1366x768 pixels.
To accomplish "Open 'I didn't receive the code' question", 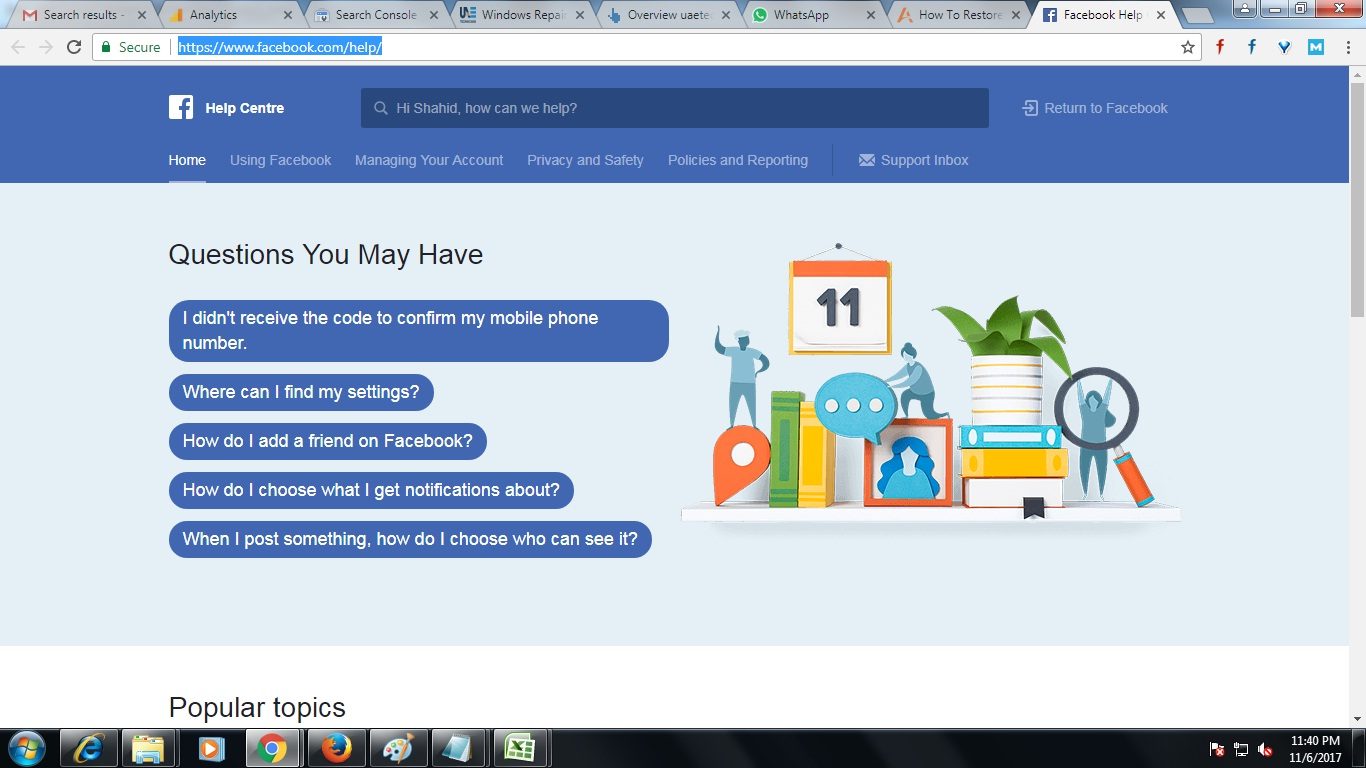I will coord(419,330).
